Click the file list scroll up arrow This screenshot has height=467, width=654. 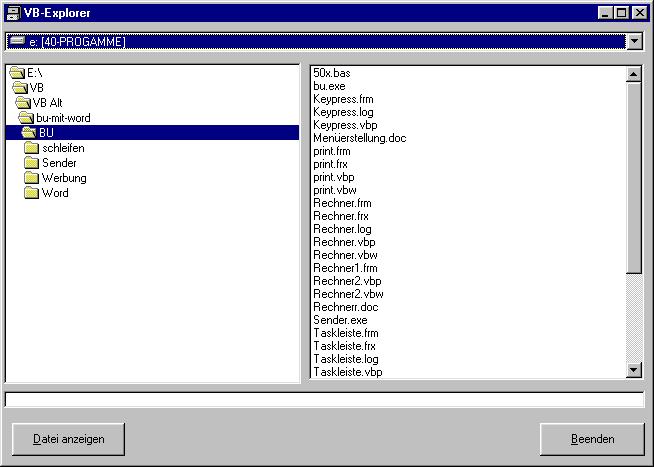tap(633, 74)
